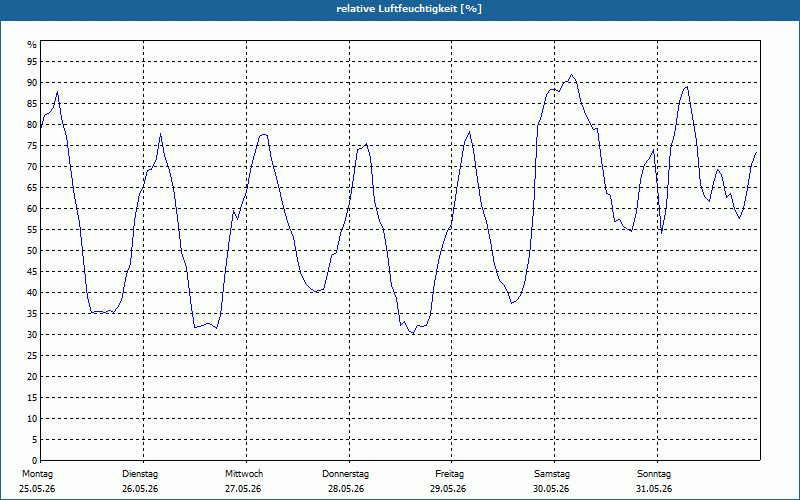Click the "30.05.26" date label
Image resolution: width=800 pixels, height=500 pixels.
pos(551,489)
